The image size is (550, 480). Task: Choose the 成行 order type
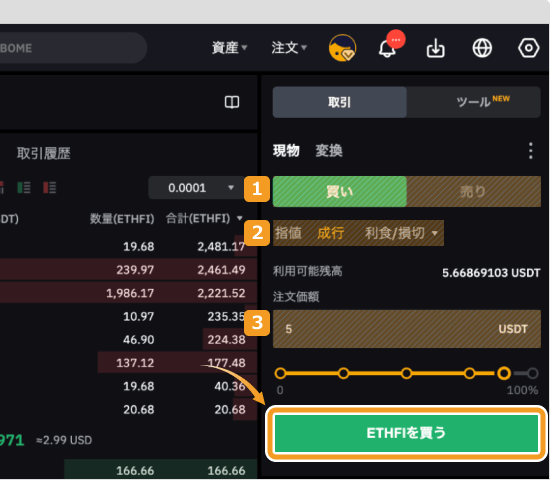(x=330, y=233)
